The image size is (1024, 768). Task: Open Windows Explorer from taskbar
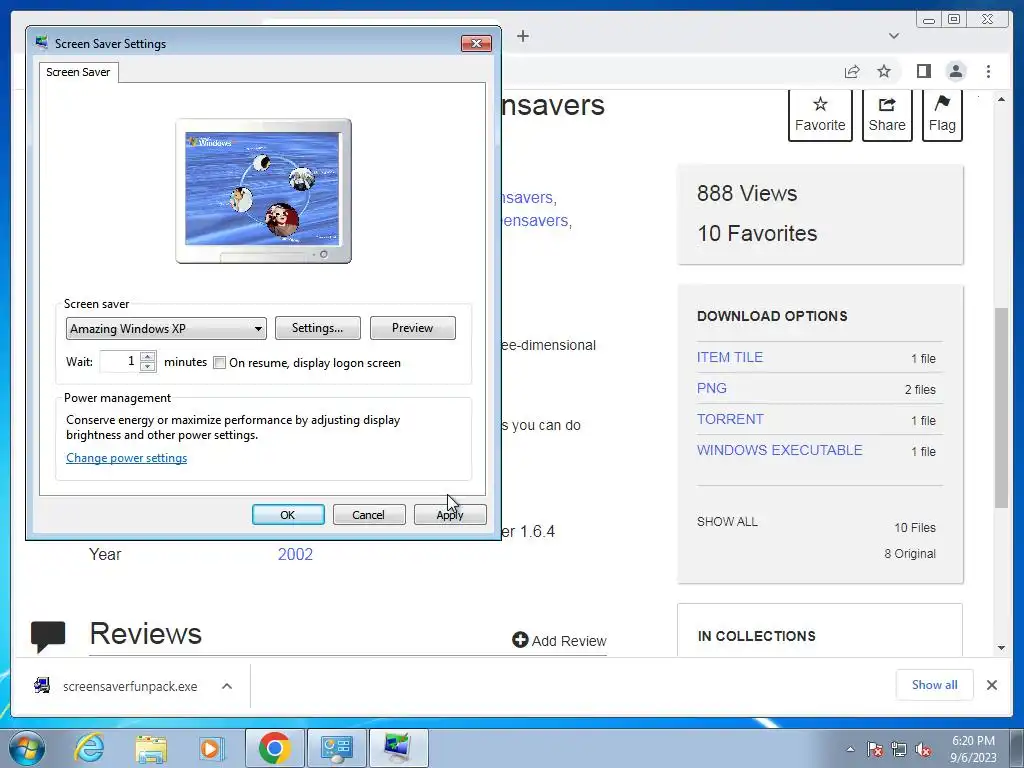point(151,748)
